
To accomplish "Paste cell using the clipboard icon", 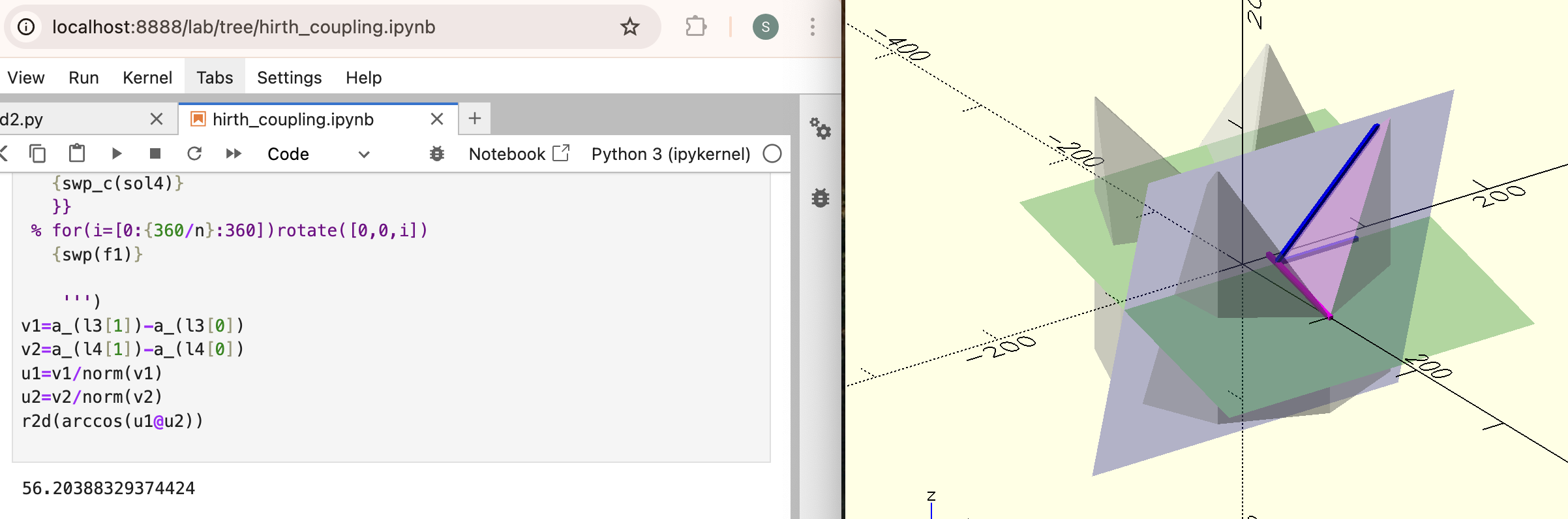I will pos(77,153).
